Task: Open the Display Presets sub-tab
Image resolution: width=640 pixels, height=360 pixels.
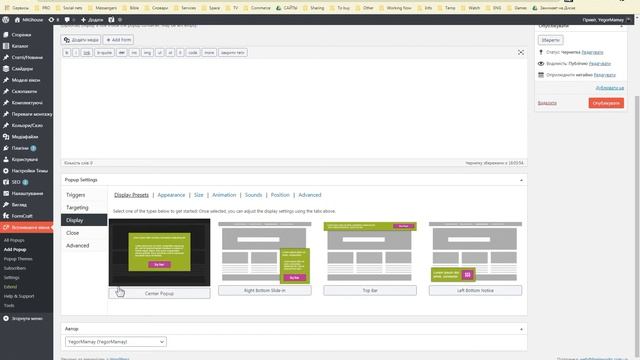Action: pyautogui.click(x=131, y=195)
